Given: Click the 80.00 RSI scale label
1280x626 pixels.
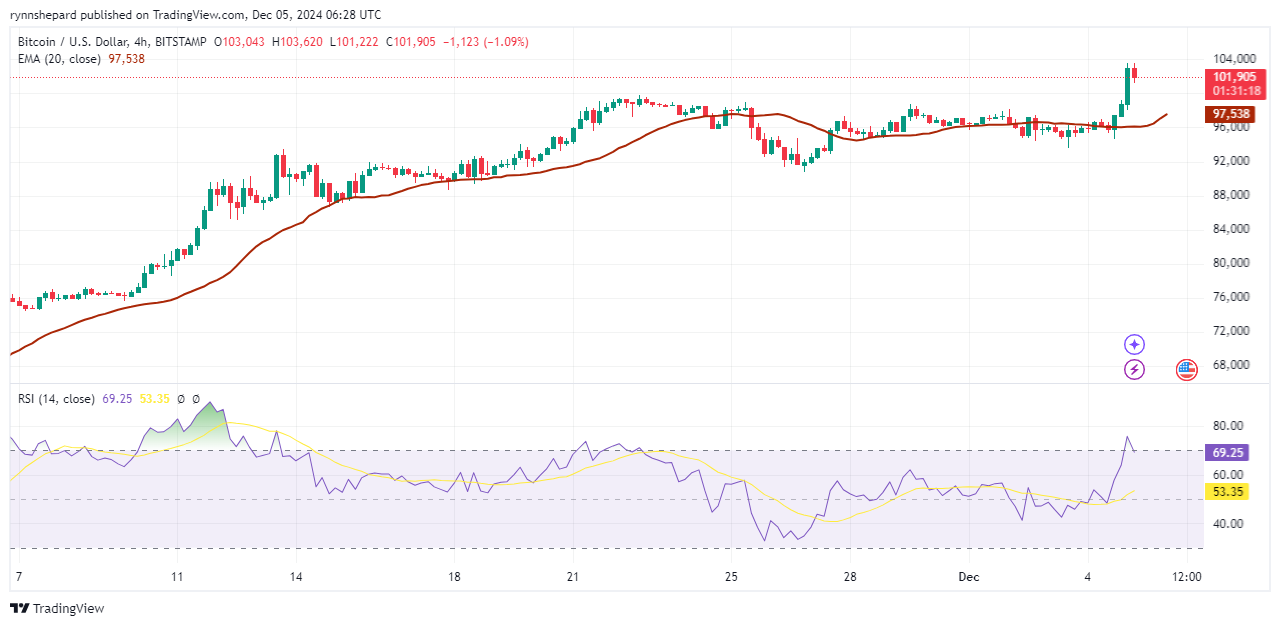Looking at the screenshot, I should [x=1228, y=426].
